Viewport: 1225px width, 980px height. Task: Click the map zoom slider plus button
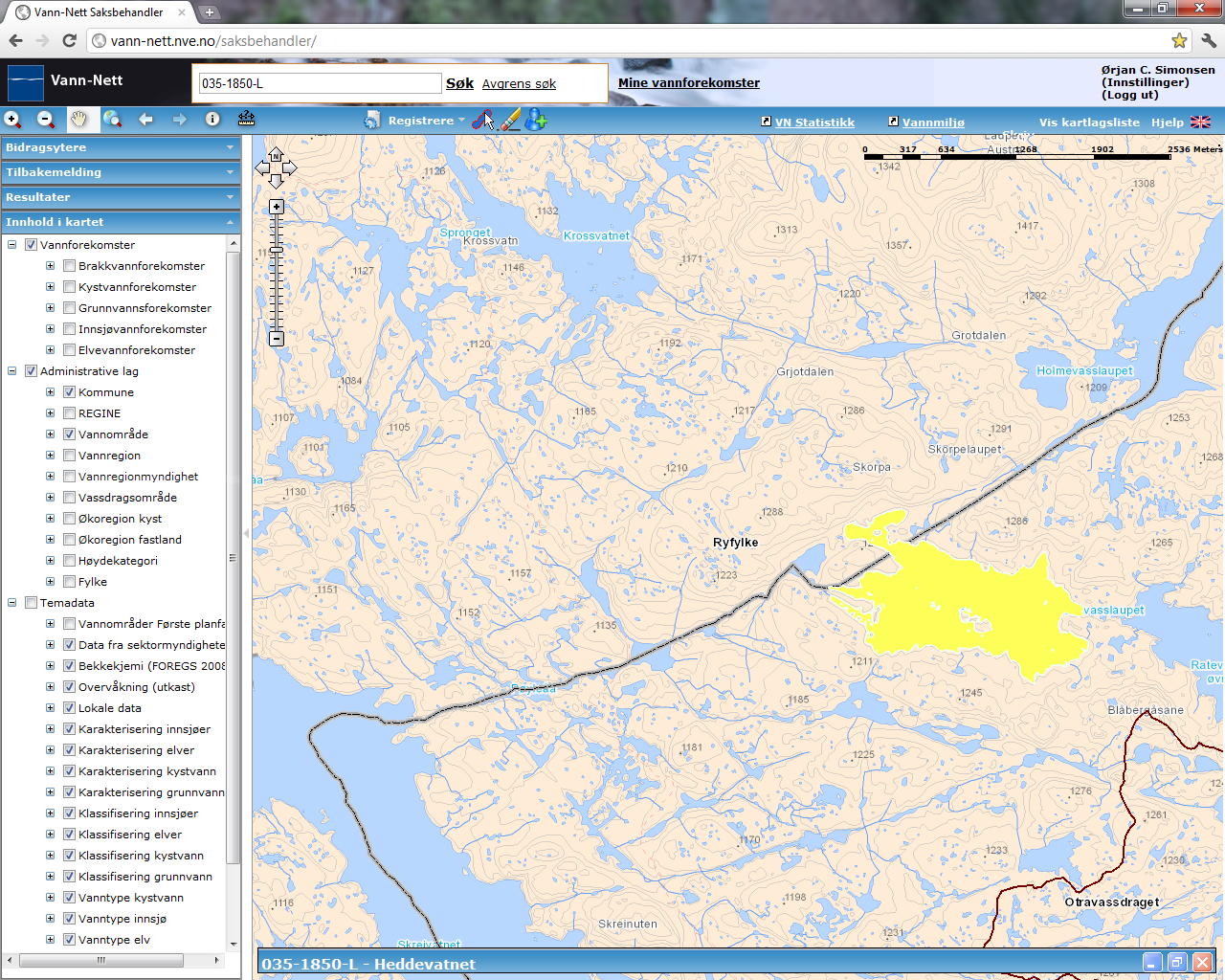click(x=277, y=207)
